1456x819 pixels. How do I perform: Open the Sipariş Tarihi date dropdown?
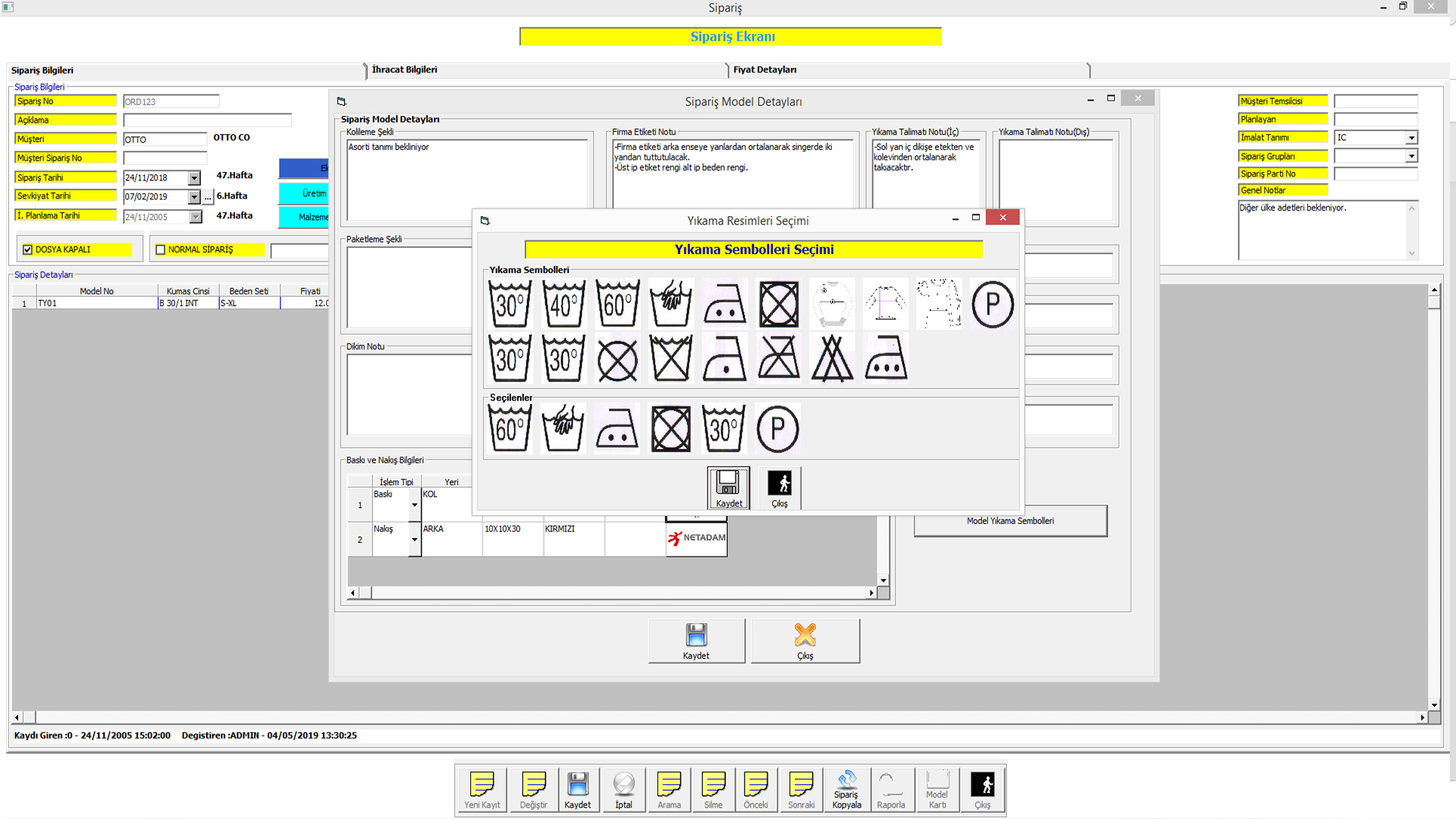[x=194, y=178]
